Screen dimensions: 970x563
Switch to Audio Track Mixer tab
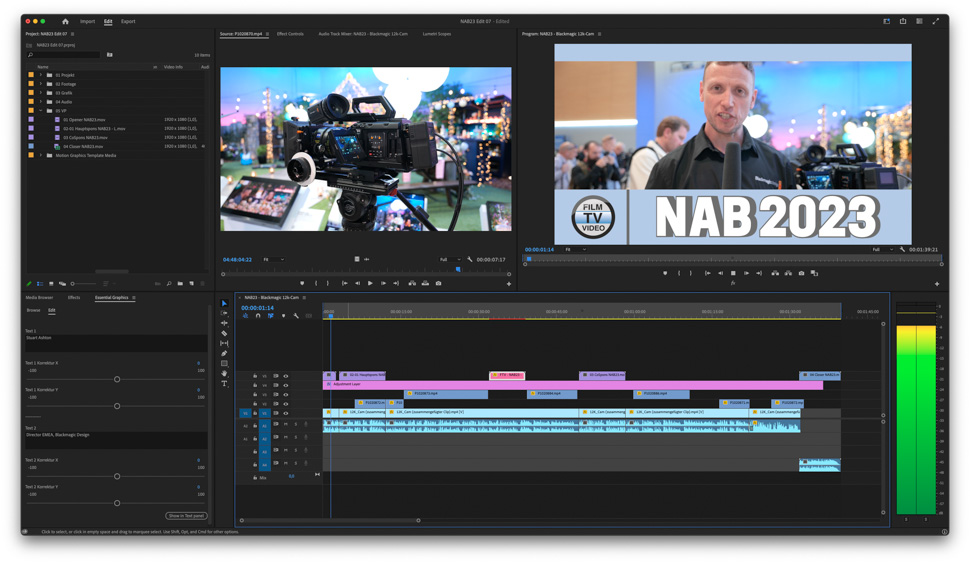click(x=363, y=34)
